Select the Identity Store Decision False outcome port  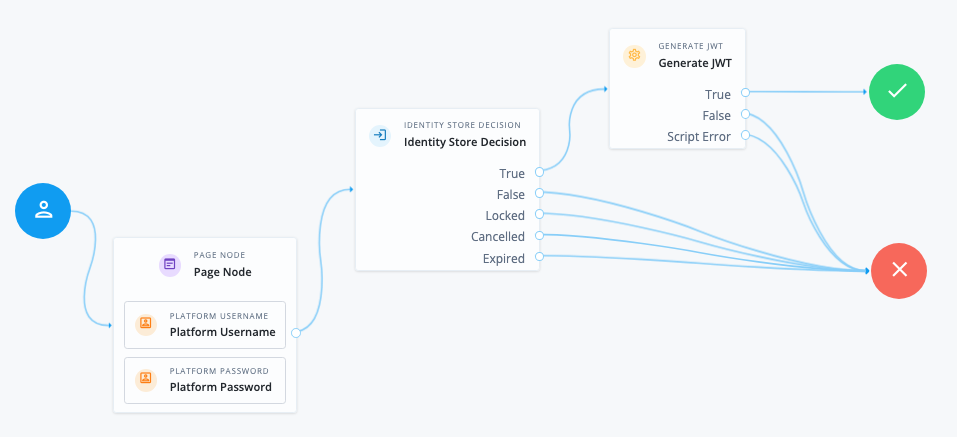coord(539,194)
